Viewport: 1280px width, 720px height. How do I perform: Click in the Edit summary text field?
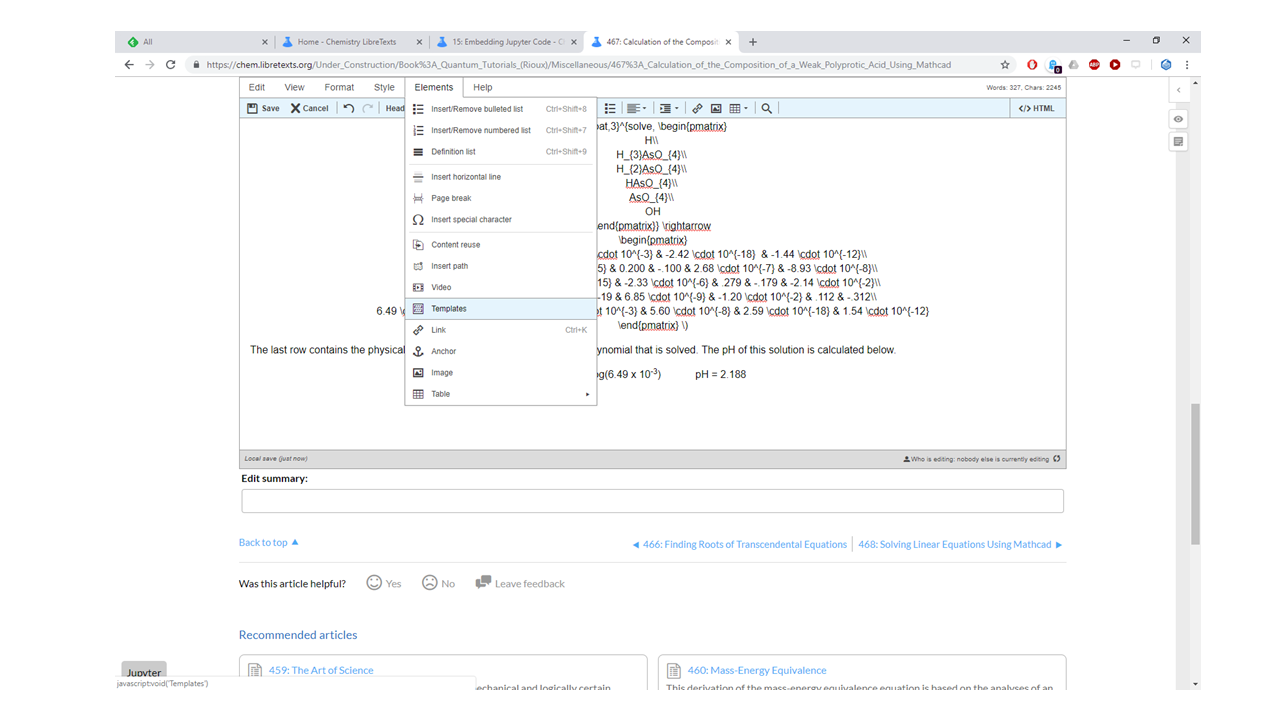coord(652,501)
